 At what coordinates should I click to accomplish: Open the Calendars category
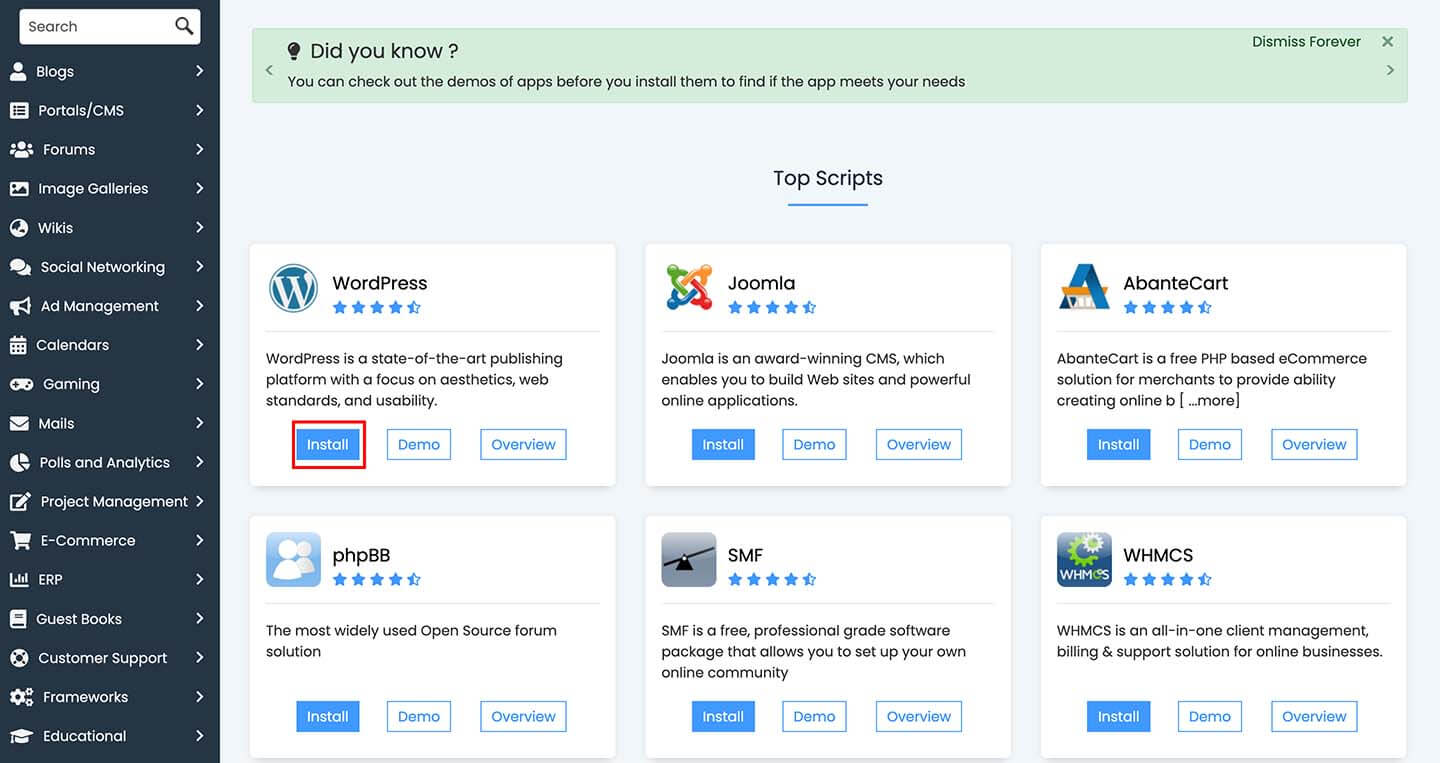point(108,345)
